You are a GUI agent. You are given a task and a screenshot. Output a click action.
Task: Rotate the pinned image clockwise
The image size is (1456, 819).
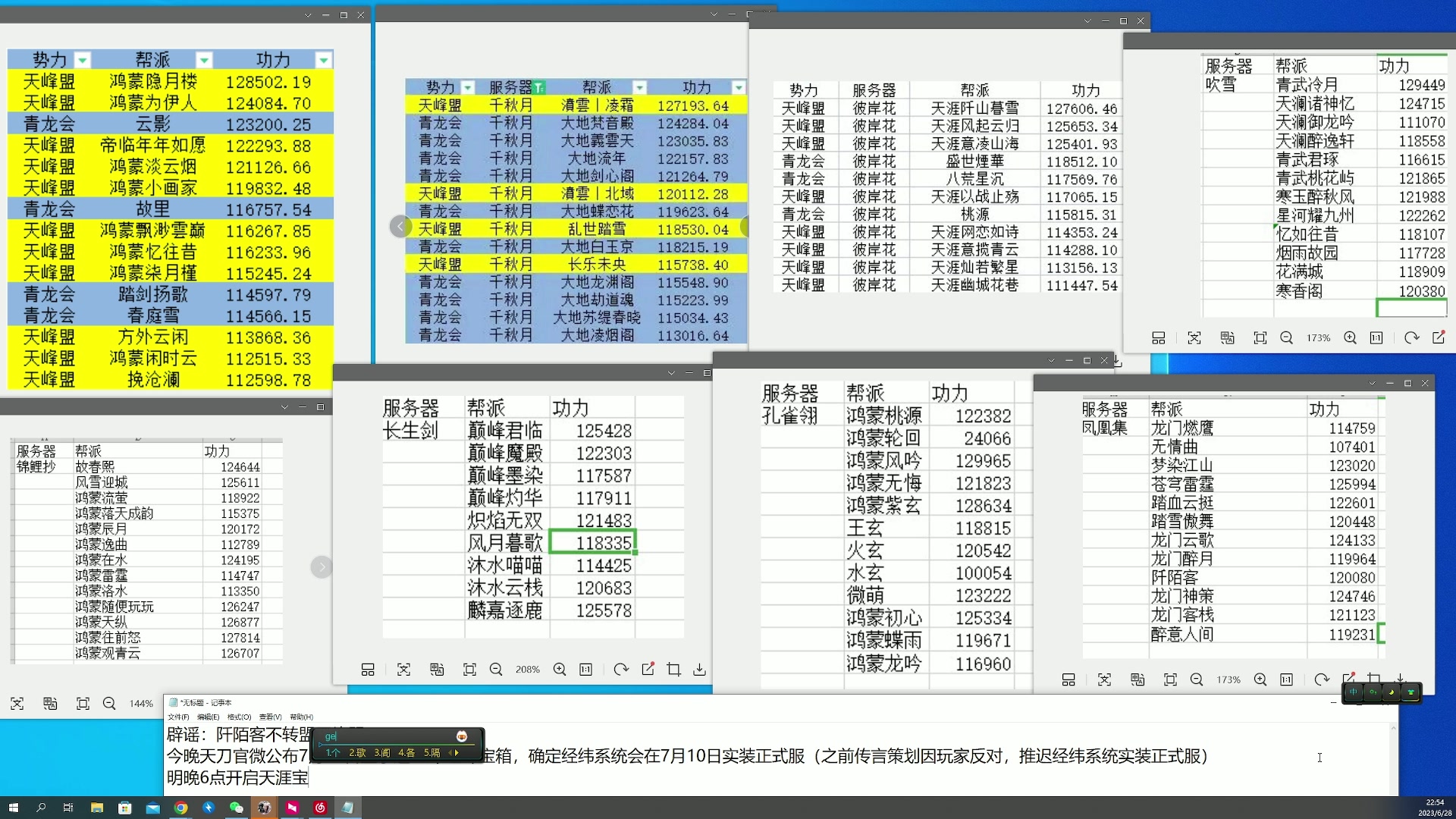[621, 670]
